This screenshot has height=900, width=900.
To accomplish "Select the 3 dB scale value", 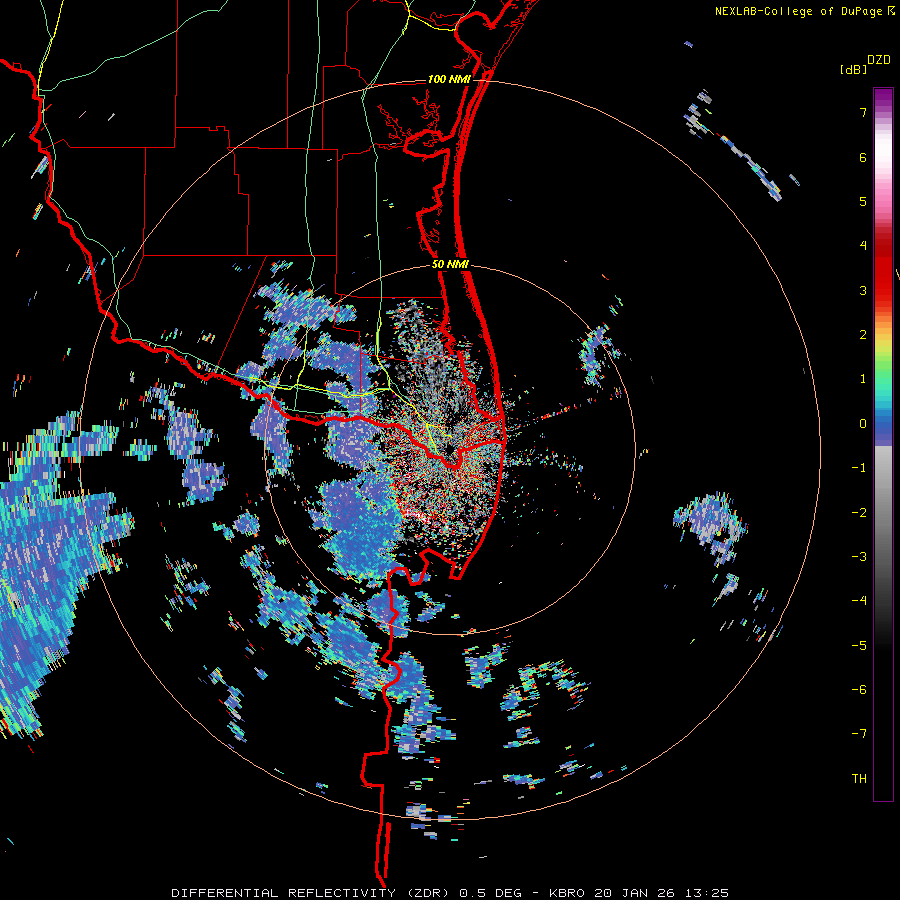I will (x=863, y=290).
